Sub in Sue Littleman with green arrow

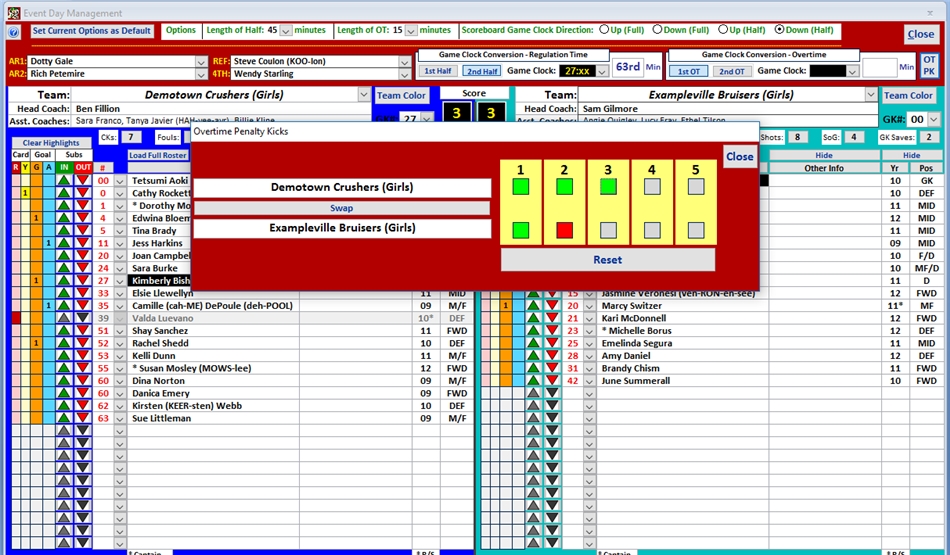[x=64, y=418]
